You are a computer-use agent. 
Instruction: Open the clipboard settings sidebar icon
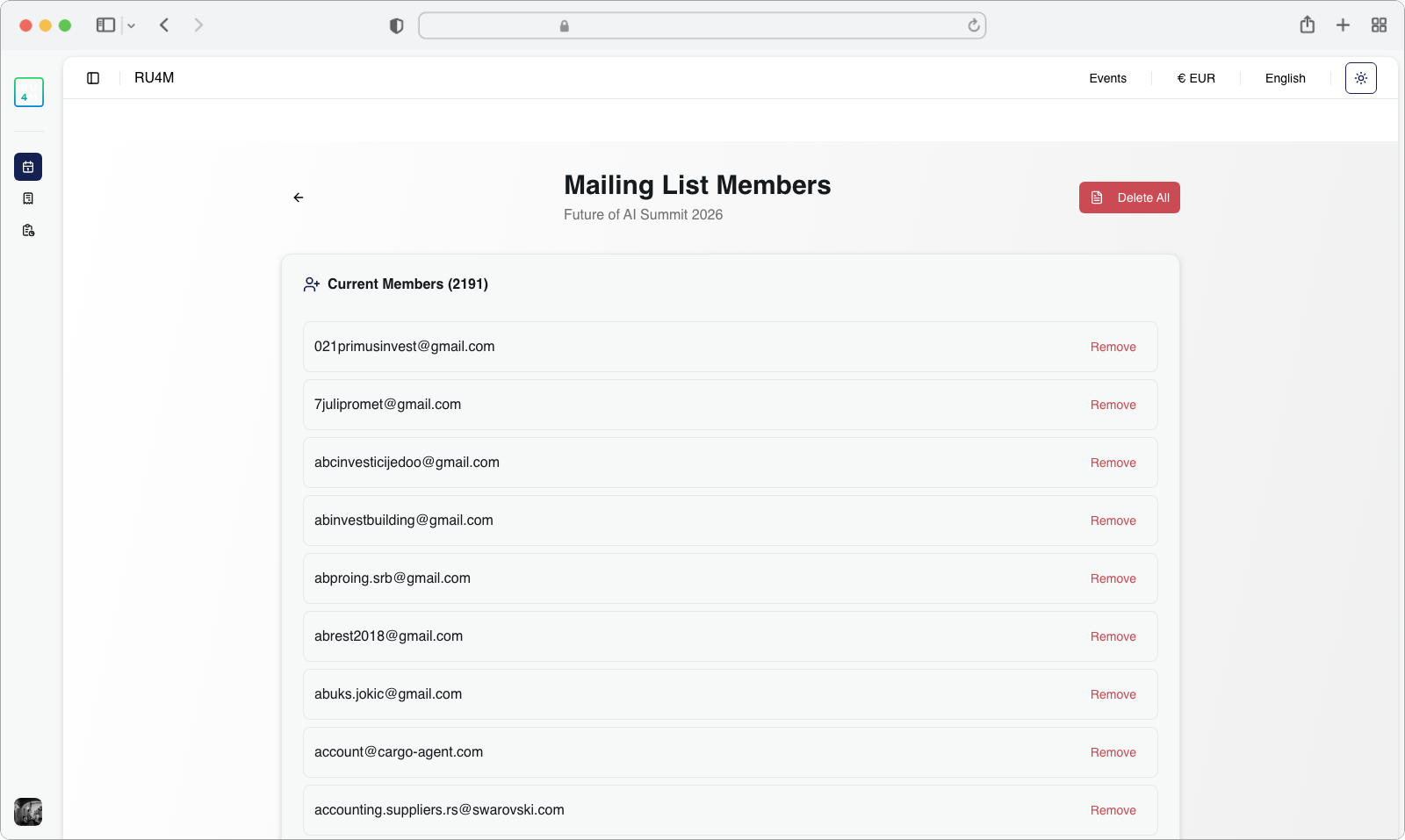click(28, 231)
